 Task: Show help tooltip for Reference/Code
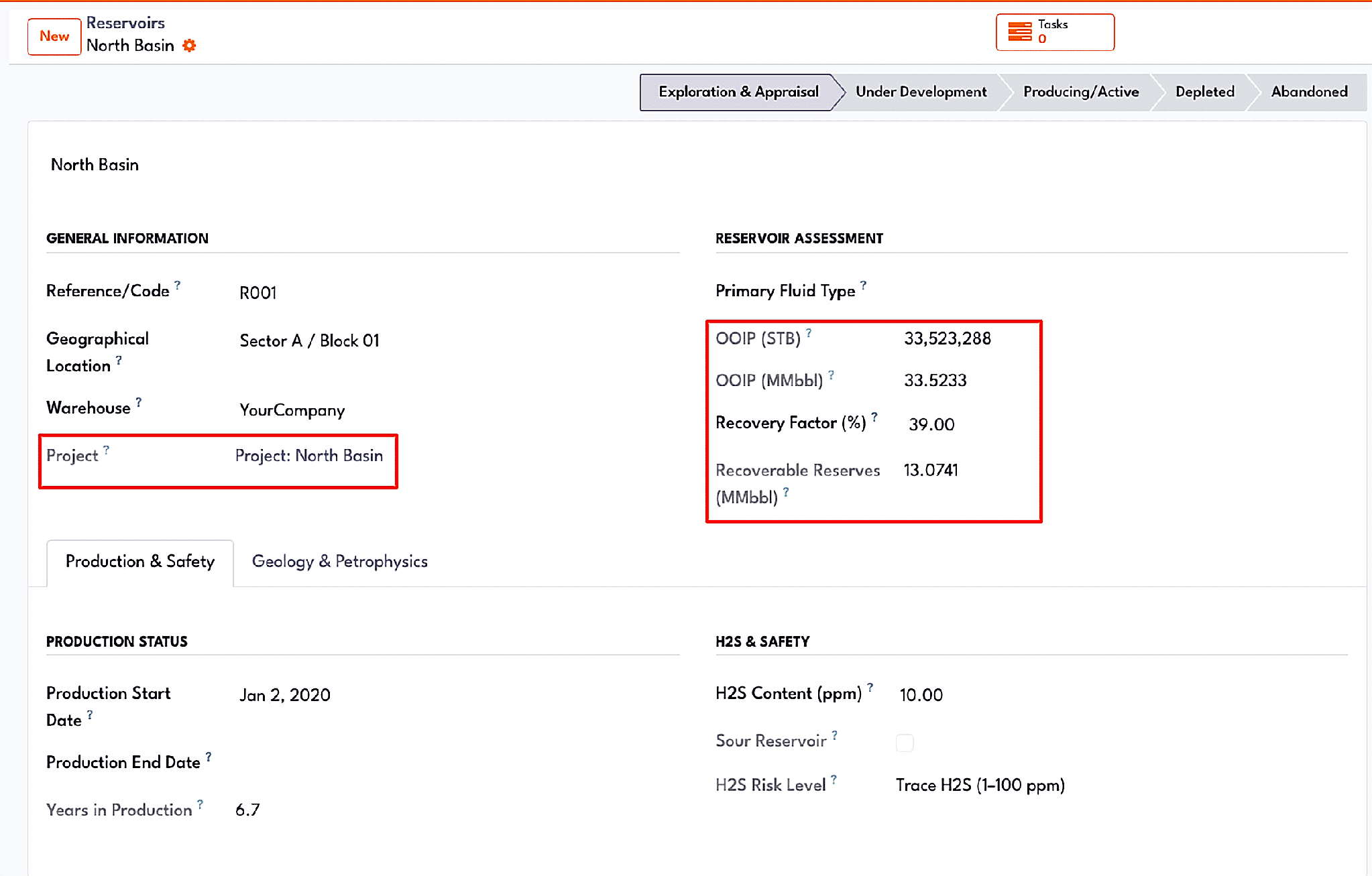coord(177,286)
